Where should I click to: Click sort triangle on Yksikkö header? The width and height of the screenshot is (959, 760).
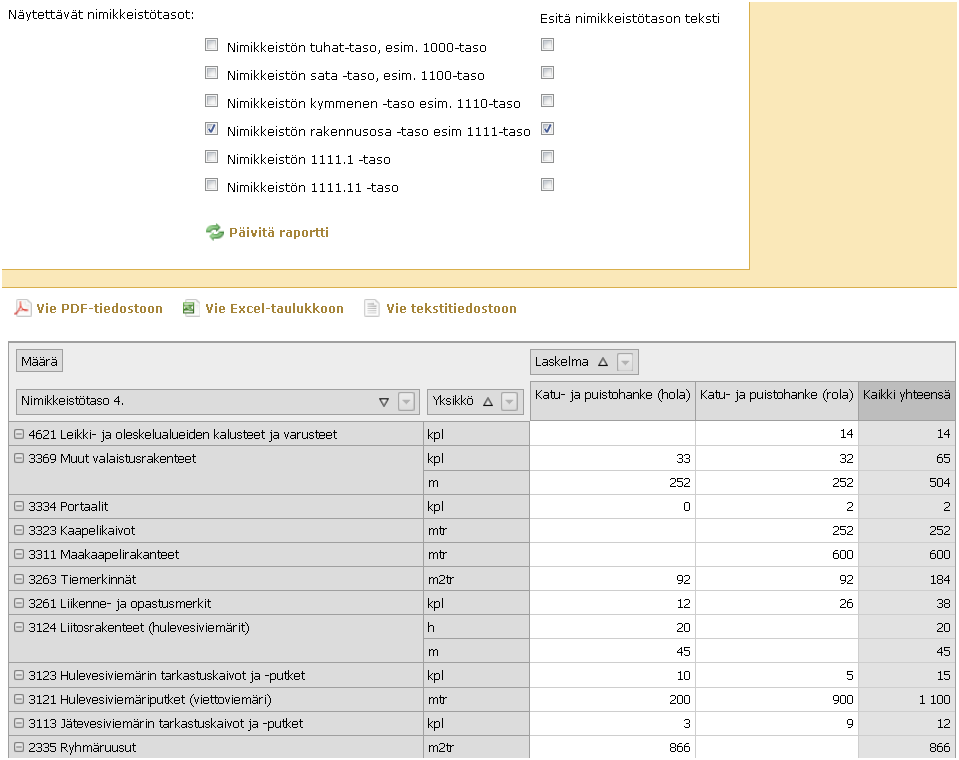coord(488,401)
